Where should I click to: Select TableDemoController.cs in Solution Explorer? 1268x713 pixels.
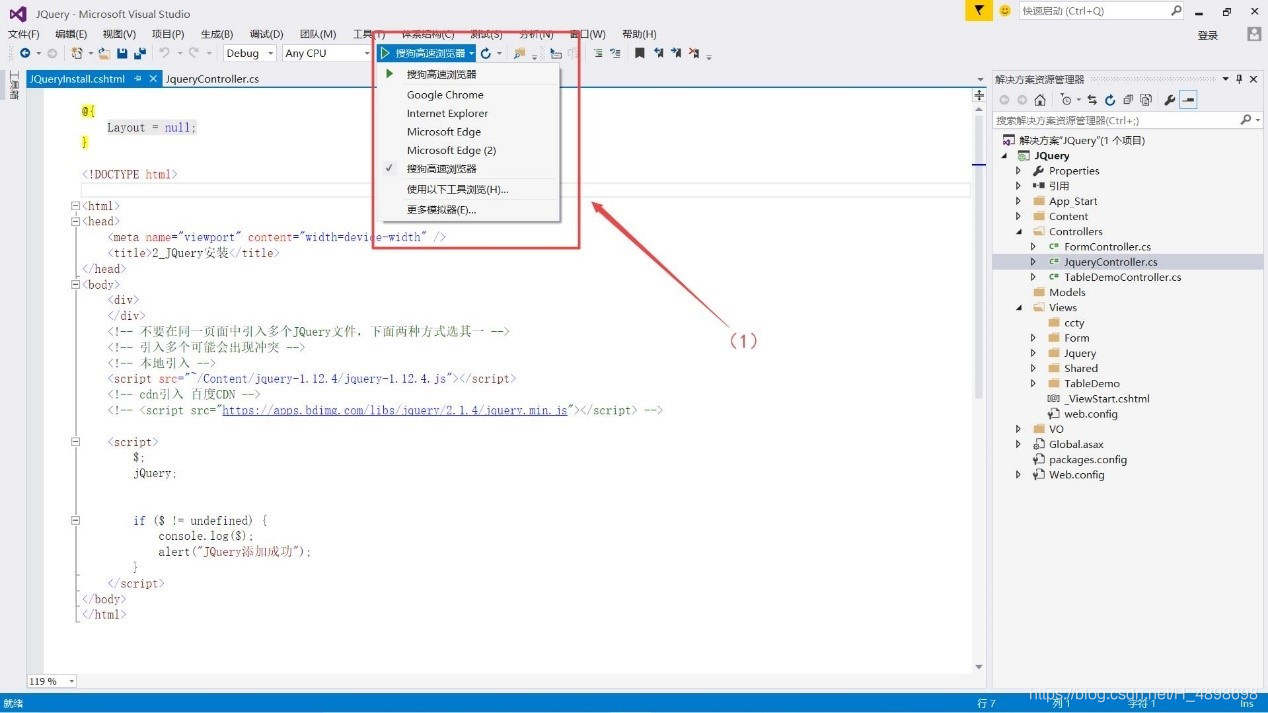[x=1122, y=277]
